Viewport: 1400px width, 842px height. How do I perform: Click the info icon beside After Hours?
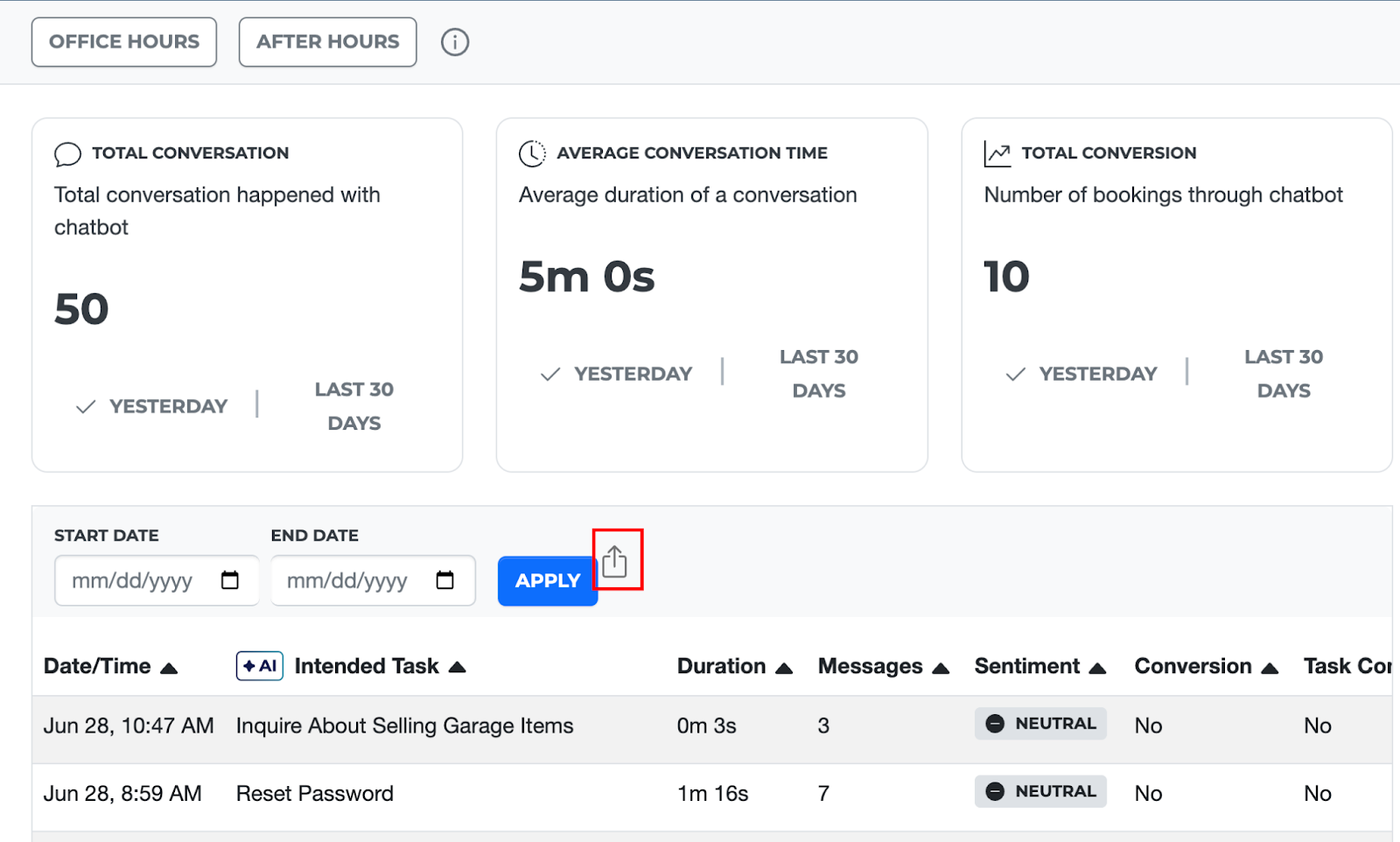(454, 42)
